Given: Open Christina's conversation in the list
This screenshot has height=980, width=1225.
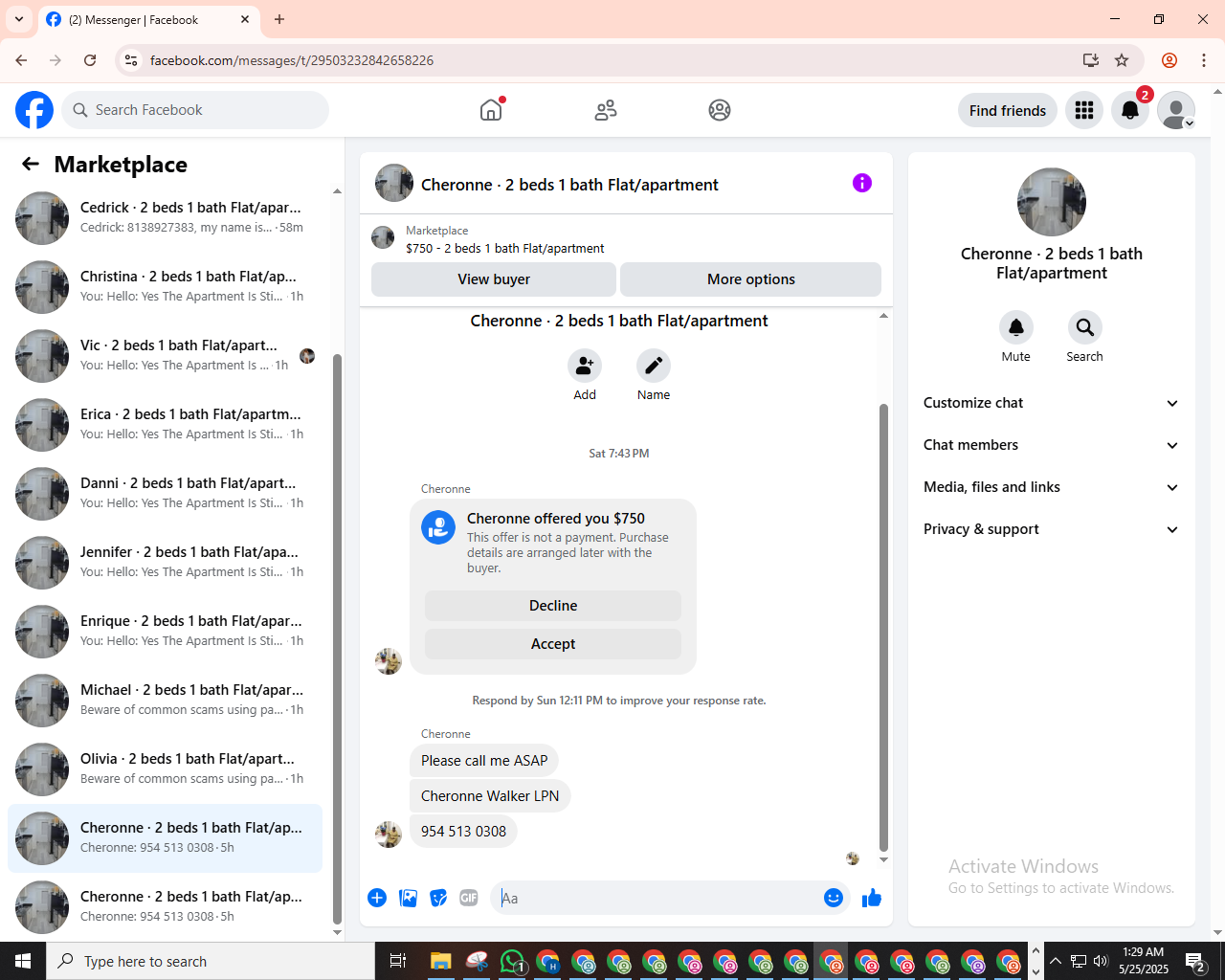Looking at the screenshot, I should coord(165,287).
